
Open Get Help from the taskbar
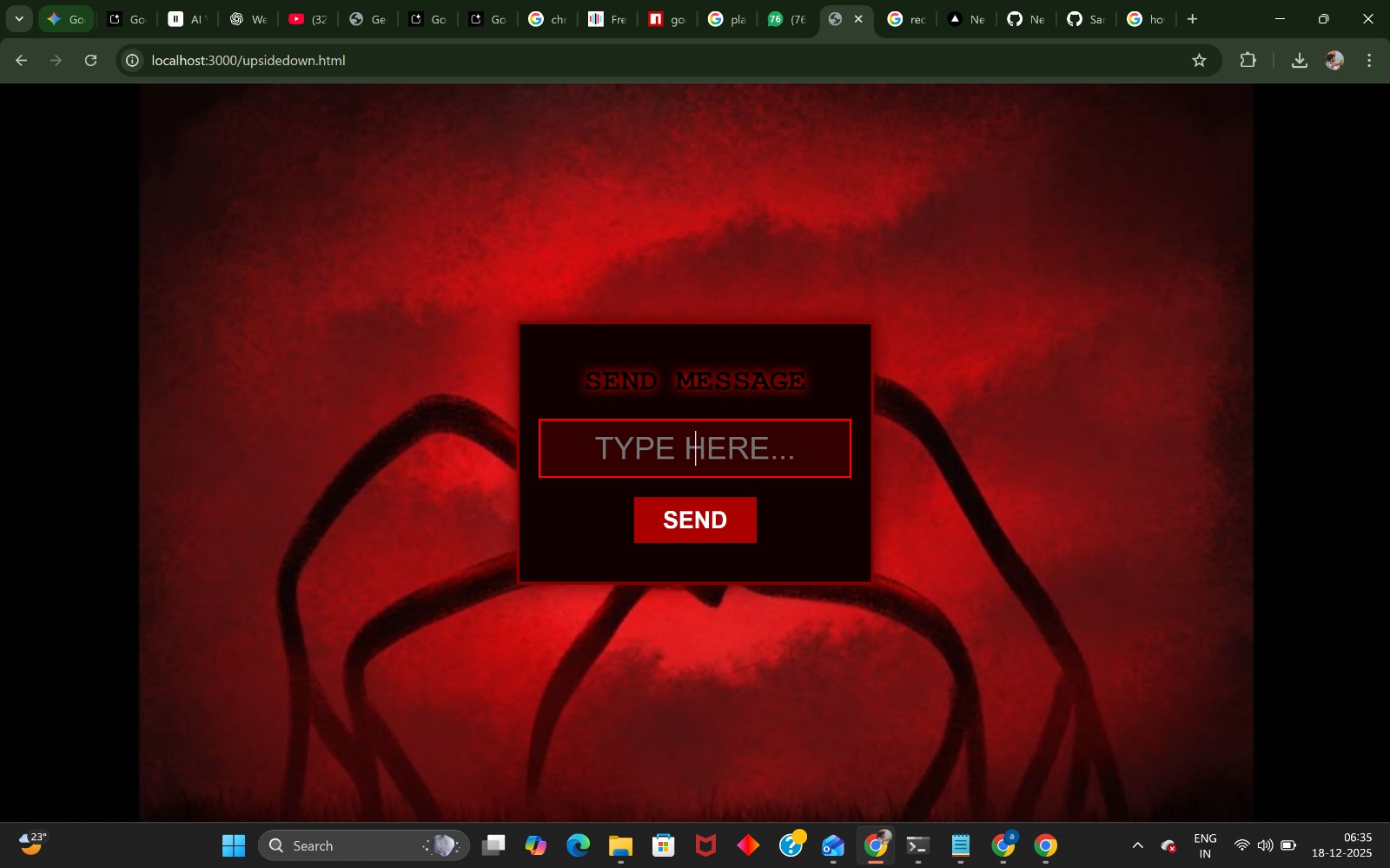tap(791, 845)
